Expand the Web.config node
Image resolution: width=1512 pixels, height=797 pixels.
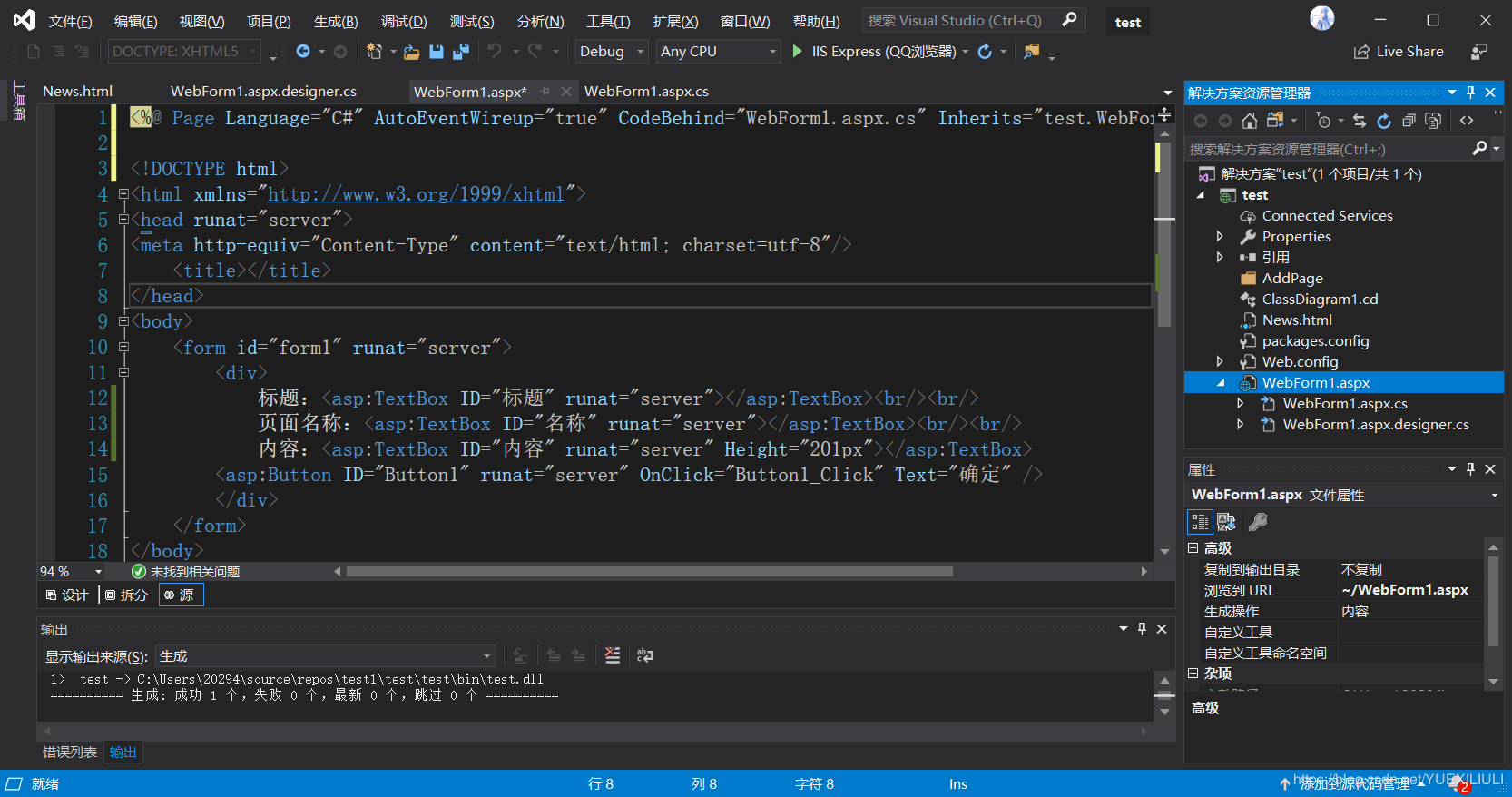click(1220, 361)
